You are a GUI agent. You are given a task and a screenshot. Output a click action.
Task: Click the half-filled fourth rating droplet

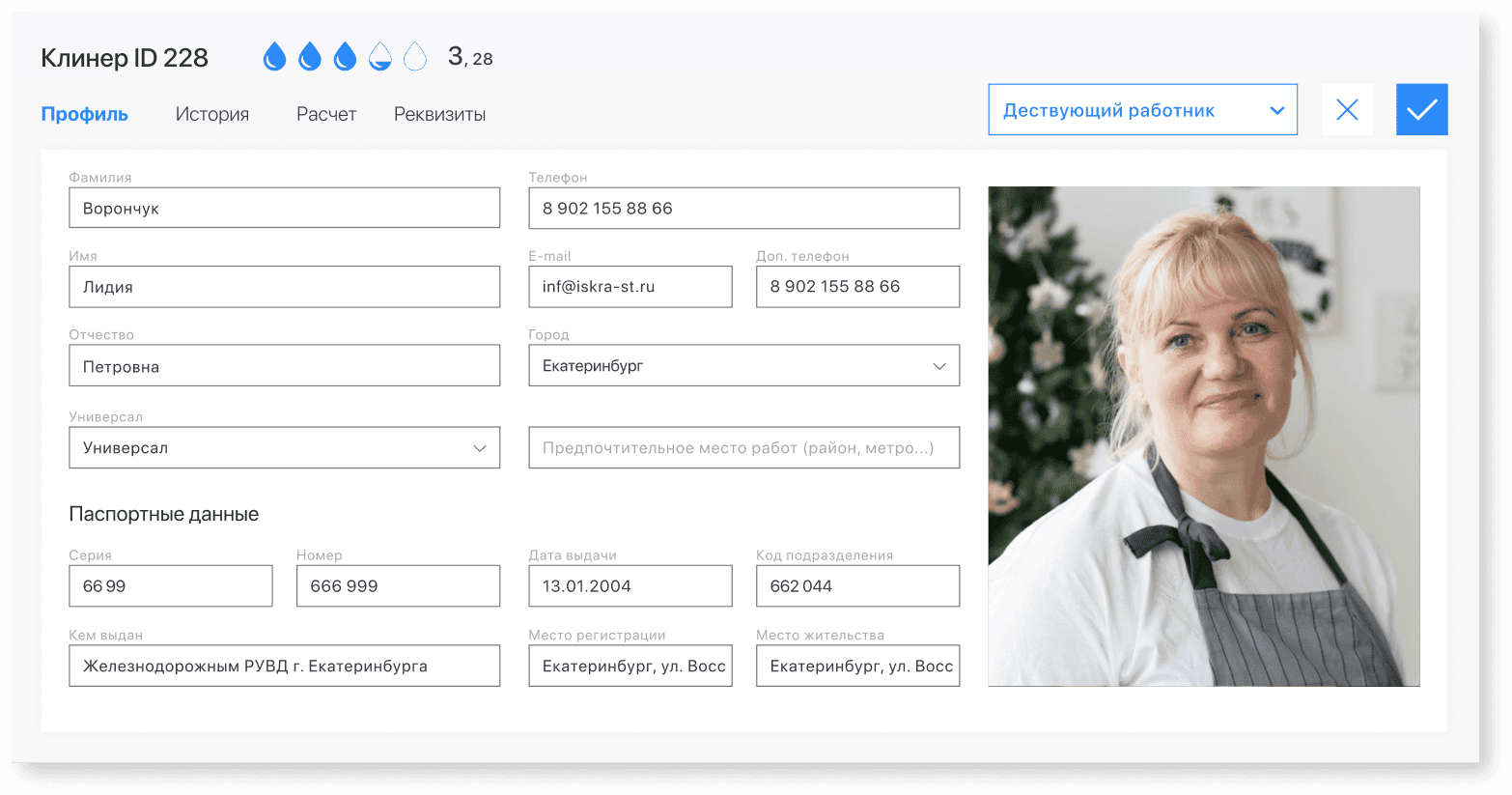380,57
